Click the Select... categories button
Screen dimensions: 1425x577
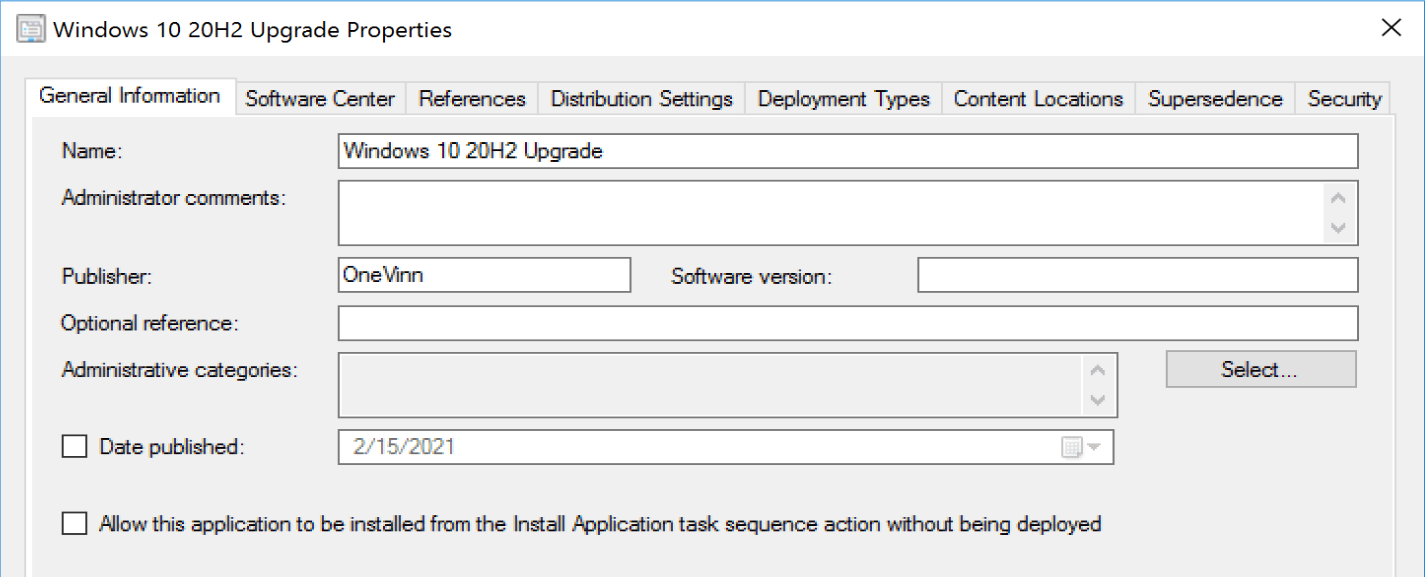pos(1260,369)
